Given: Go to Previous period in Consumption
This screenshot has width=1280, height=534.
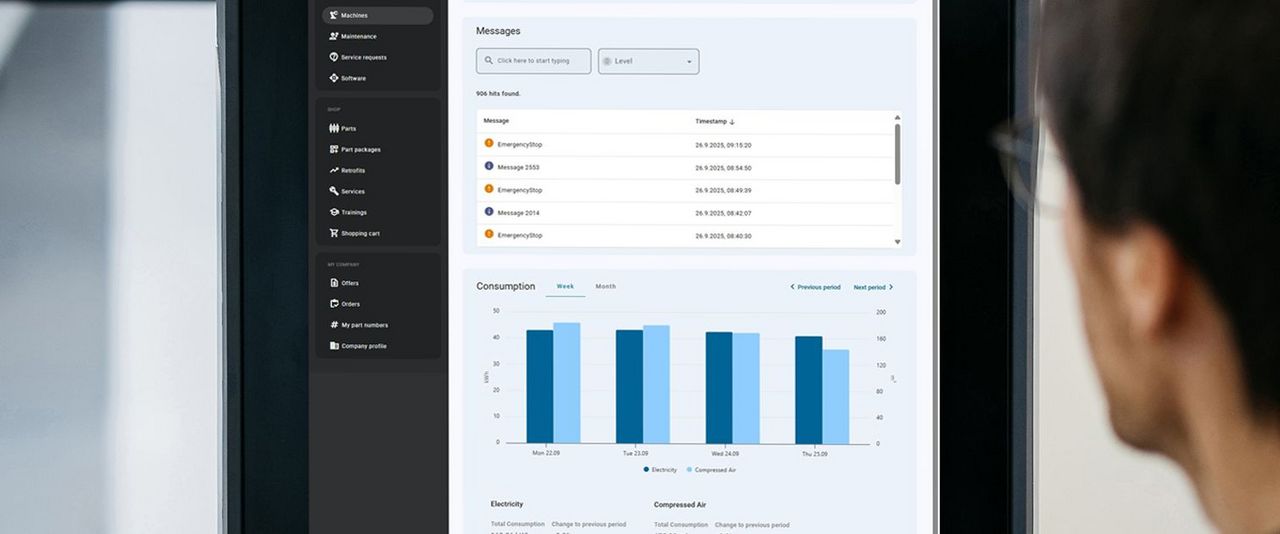Looking at the screenshot, I should (816, 288).
